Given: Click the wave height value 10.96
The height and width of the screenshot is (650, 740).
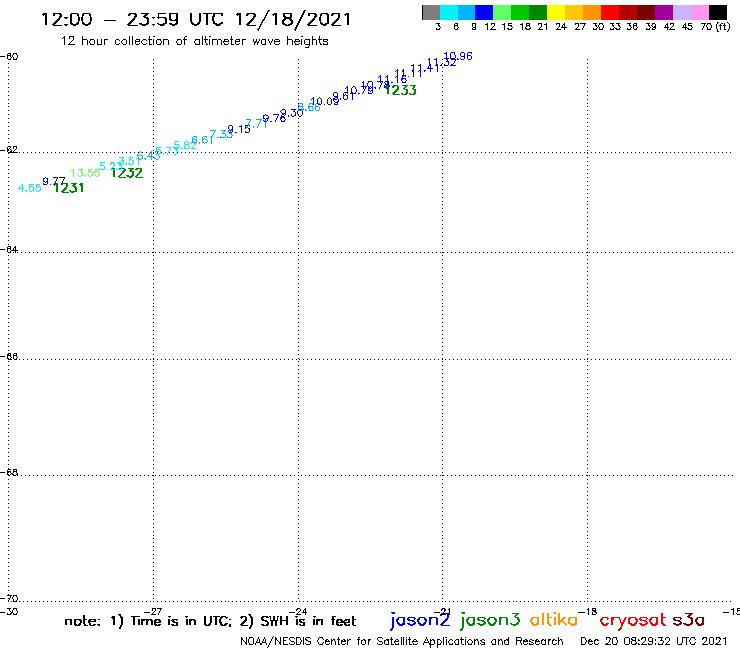Looking at the screenshot, I should point(458,56).
